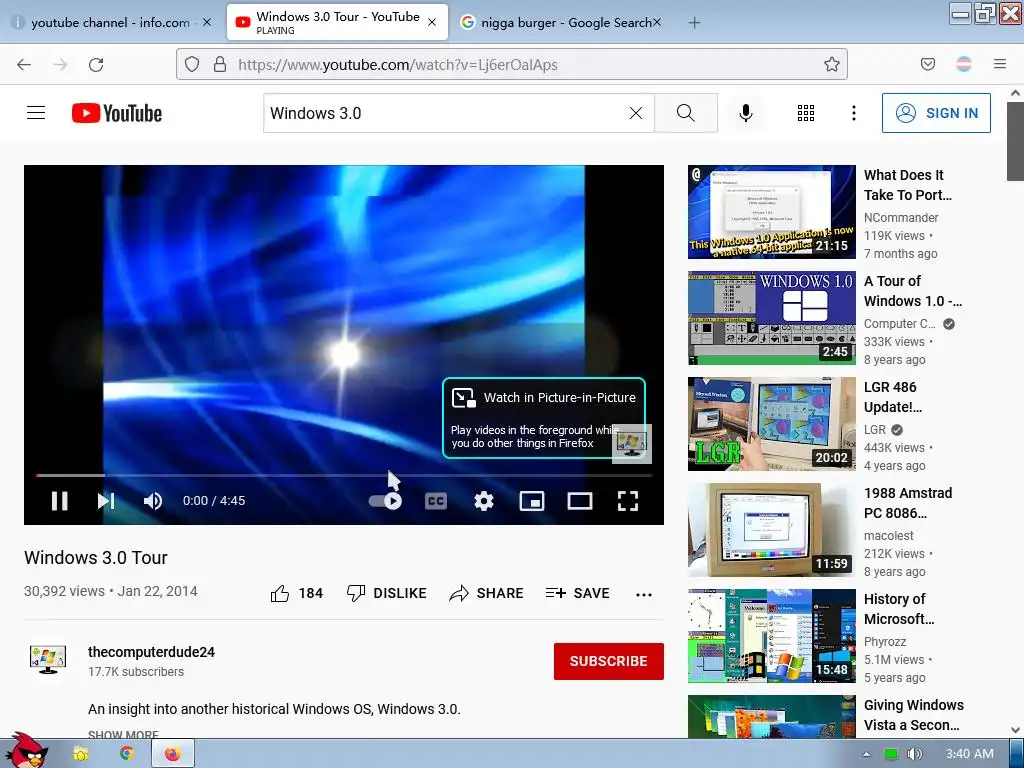The width and height of the screenshot is (1024, 768).
Task: Open the system volume tray icon
Action: [915, 754]
